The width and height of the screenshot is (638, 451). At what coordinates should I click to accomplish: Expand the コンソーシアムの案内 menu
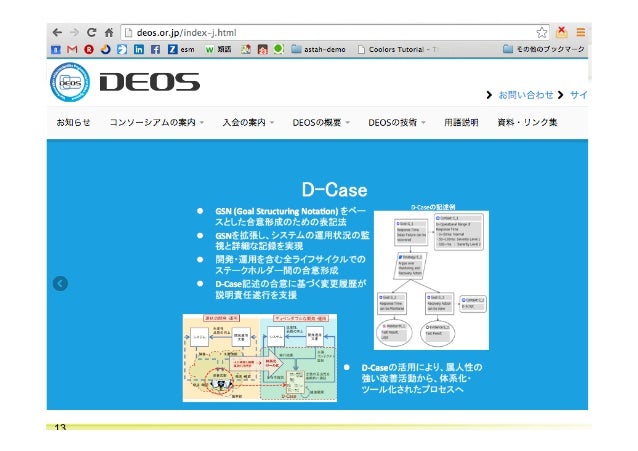click(x=157, y=122)
